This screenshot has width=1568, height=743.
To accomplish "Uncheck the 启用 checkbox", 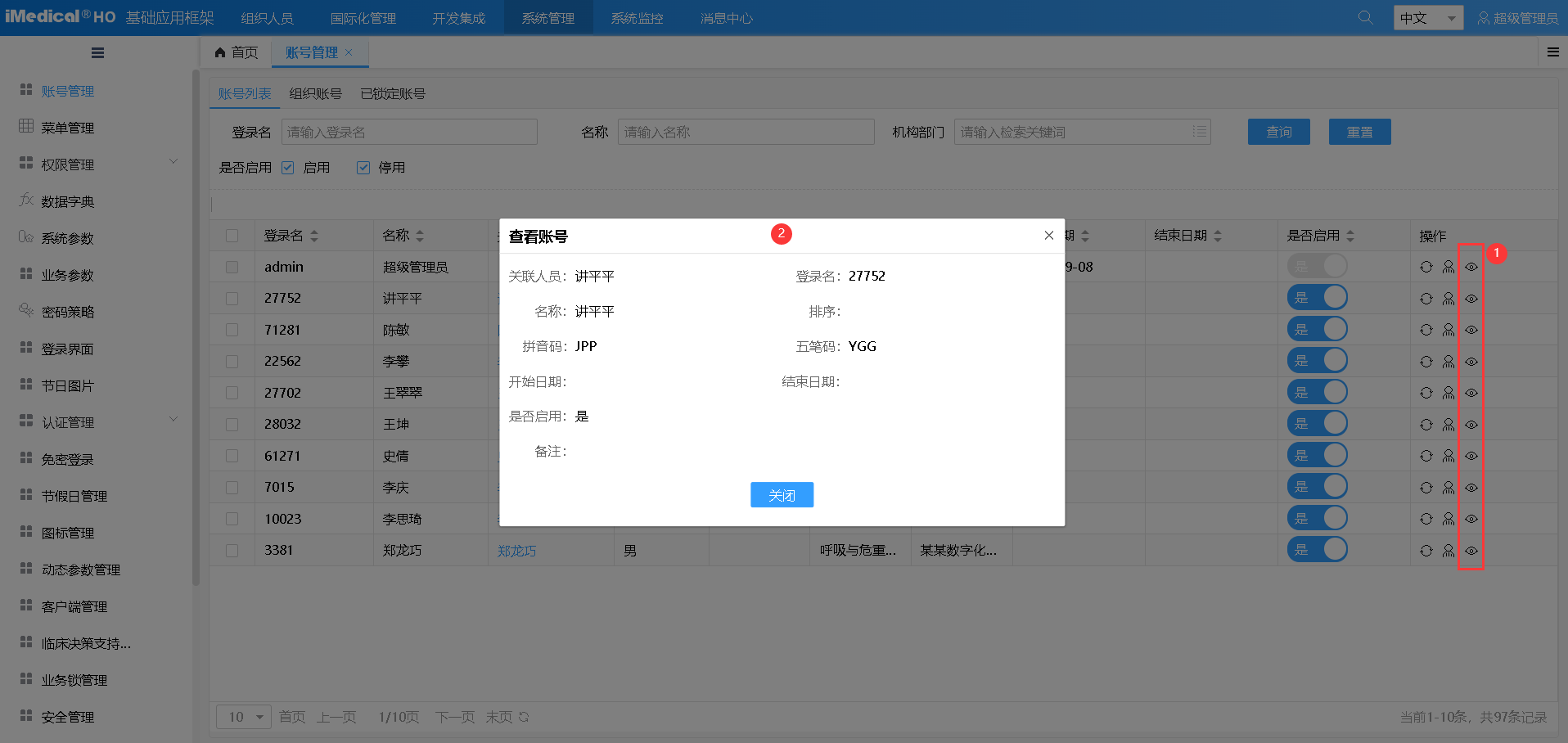I will [287, 167].
